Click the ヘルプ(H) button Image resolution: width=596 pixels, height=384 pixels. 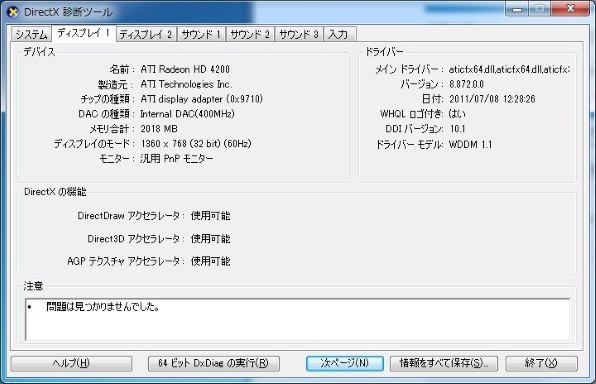[x=71, y=363]
